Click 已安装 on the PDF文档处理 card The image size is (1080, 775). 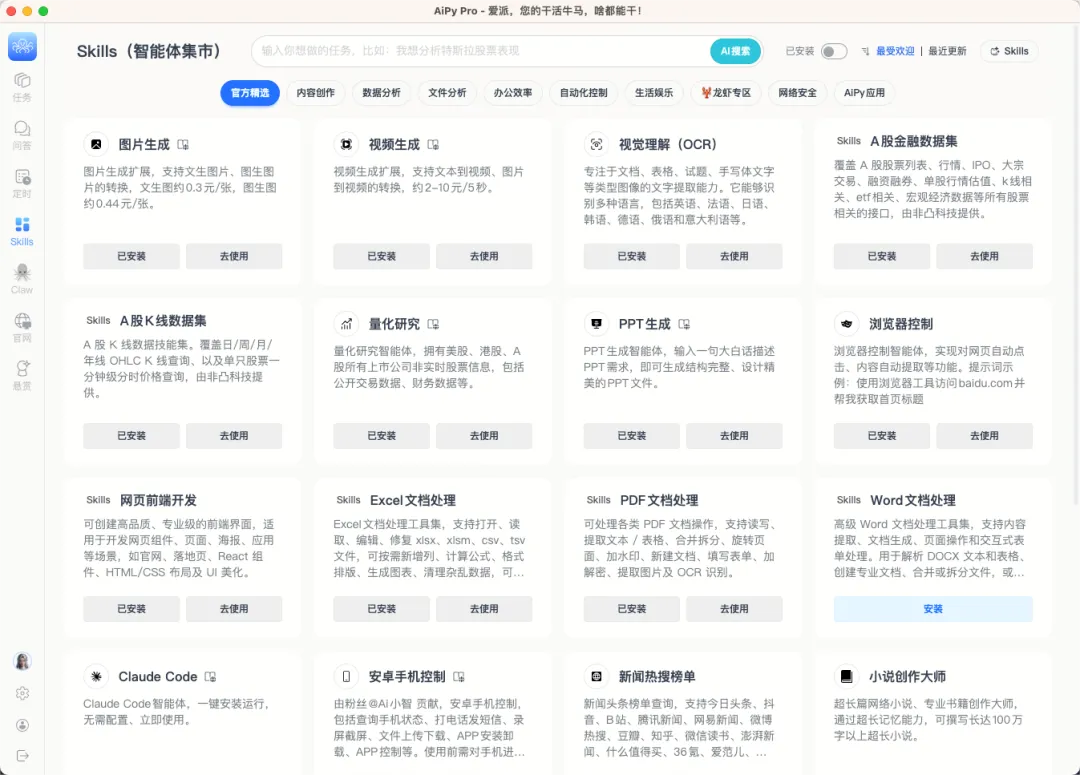(x=632, y=609)
